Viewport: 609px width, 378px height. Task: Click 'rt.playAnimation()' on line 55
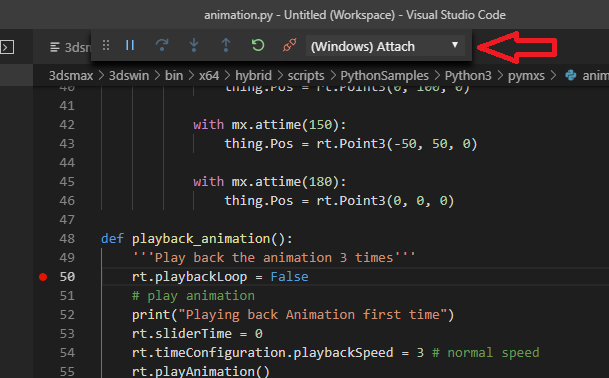tap(200, 371)
